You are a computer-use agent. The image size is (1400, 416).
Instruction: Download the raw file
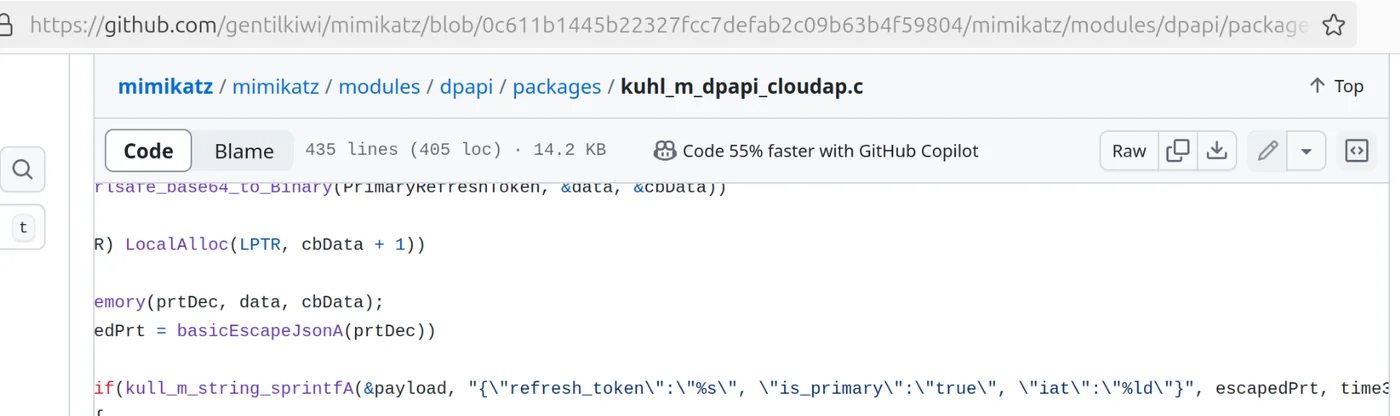pos(1216,151)
